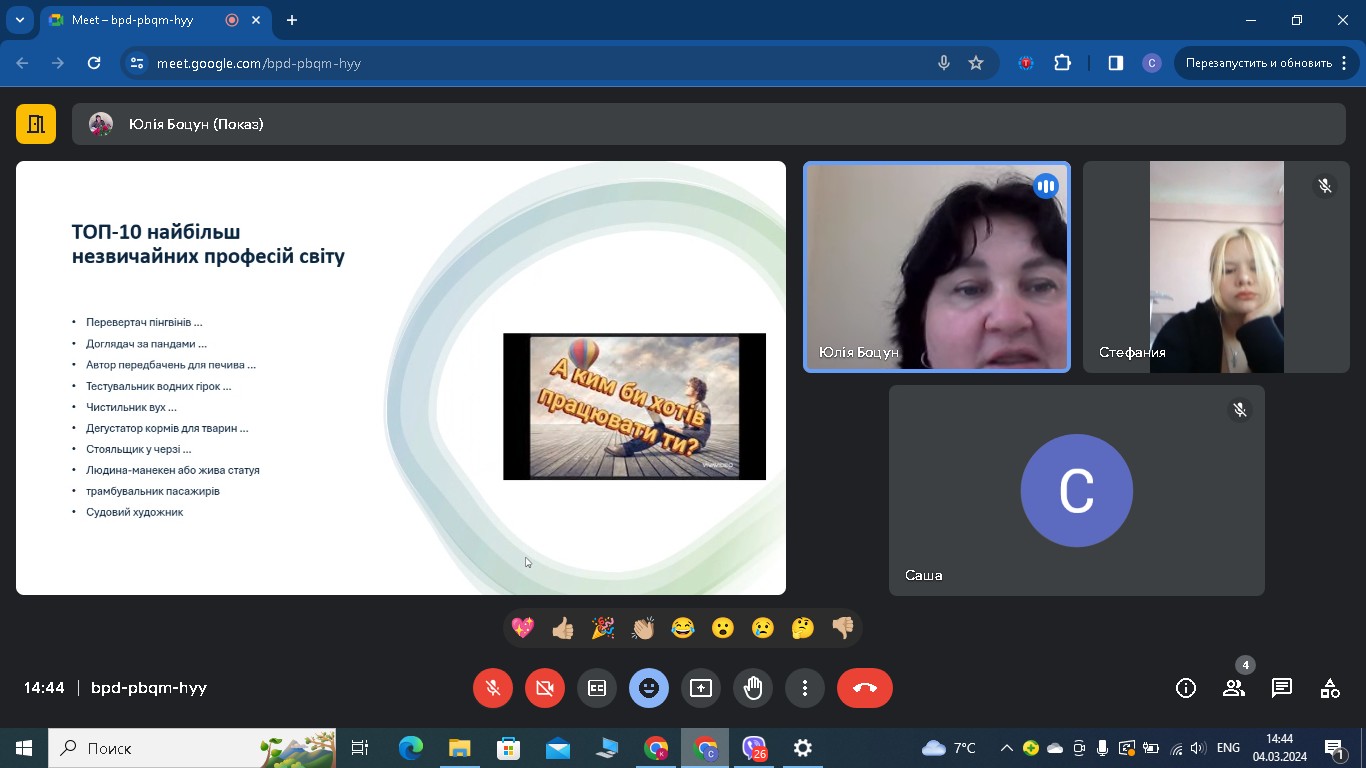Raise your hand in the meeting
Screen dimensions: 1366x768
point(753,688)
